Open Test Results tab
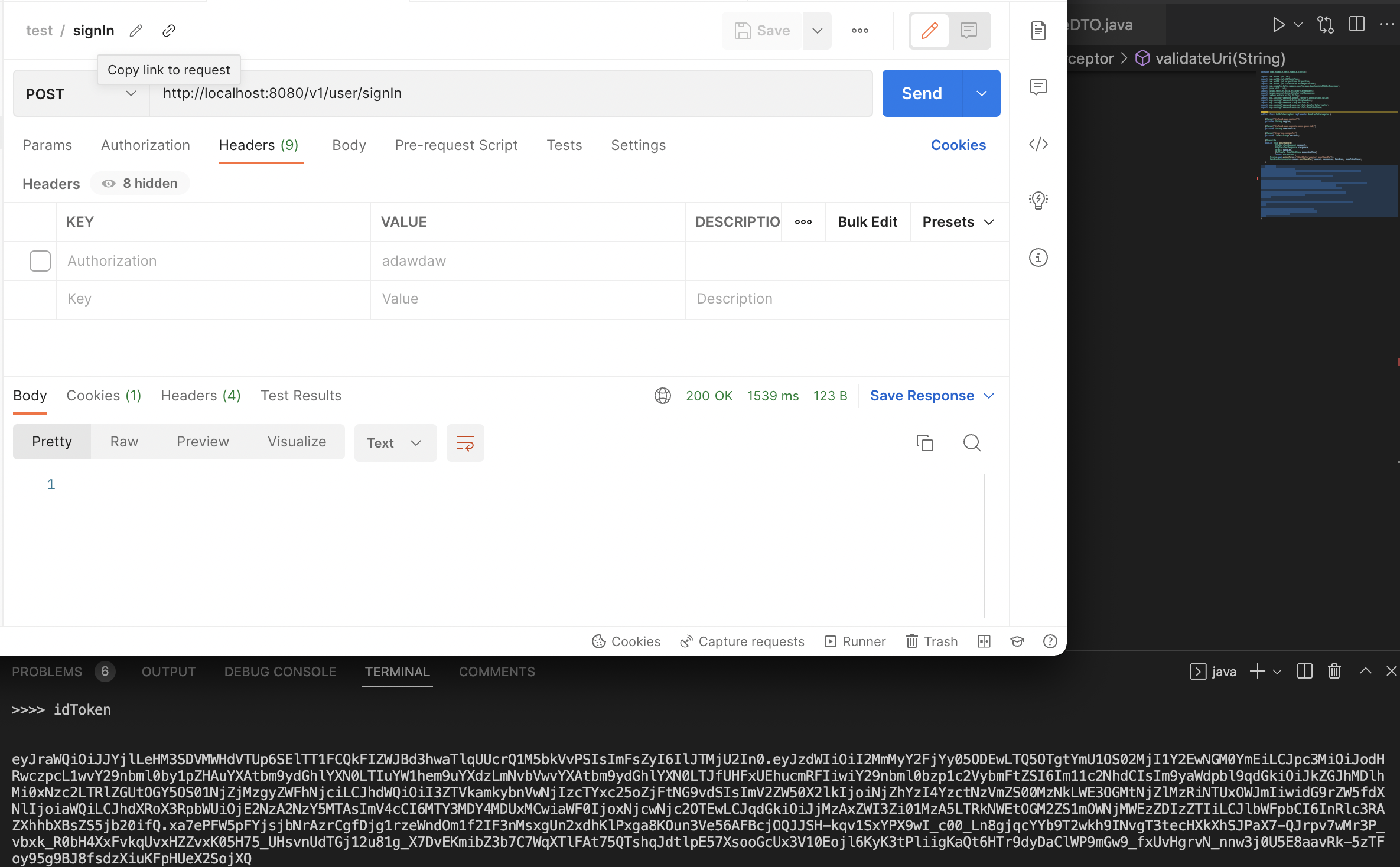 [301, 396]
